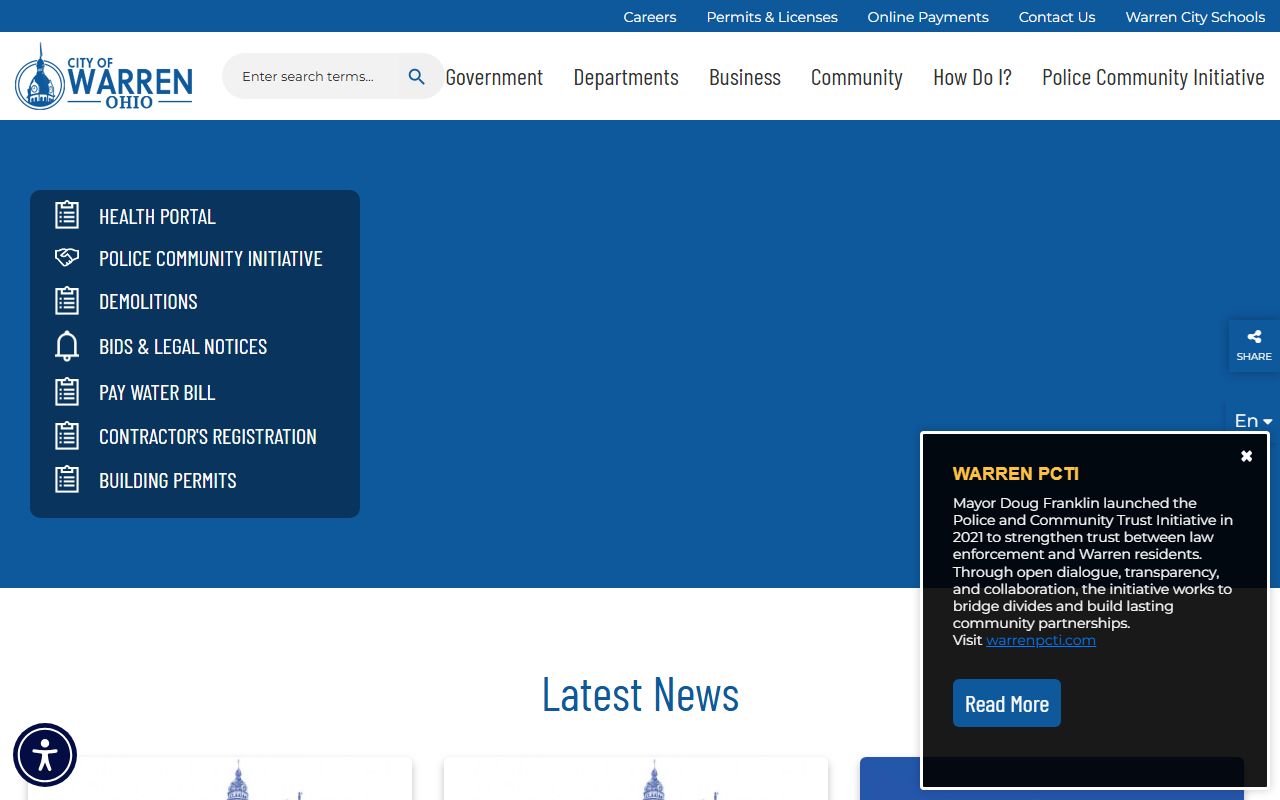Click the Health Portal clipboard icon
The image size is (1280, 800).
click(x=67, y=215)
